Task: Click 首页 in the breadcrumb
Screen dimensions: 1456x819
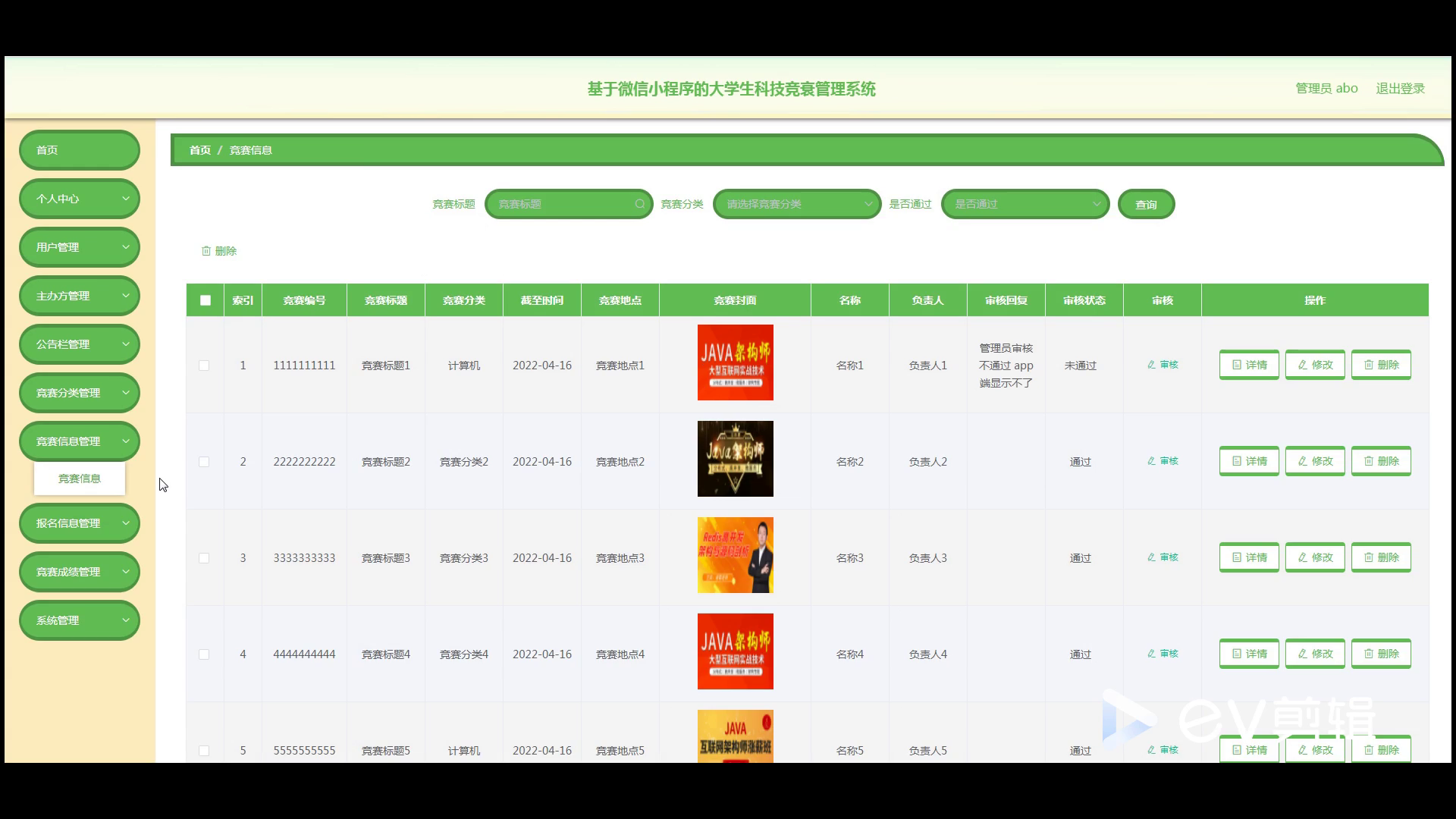Action: [200, 150]
